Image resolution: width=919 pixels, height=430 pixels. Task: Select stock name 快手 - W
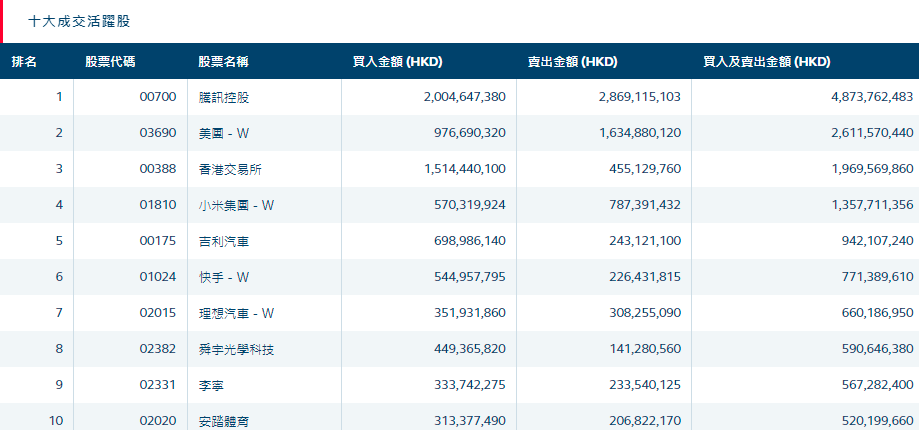coord(224,278)
